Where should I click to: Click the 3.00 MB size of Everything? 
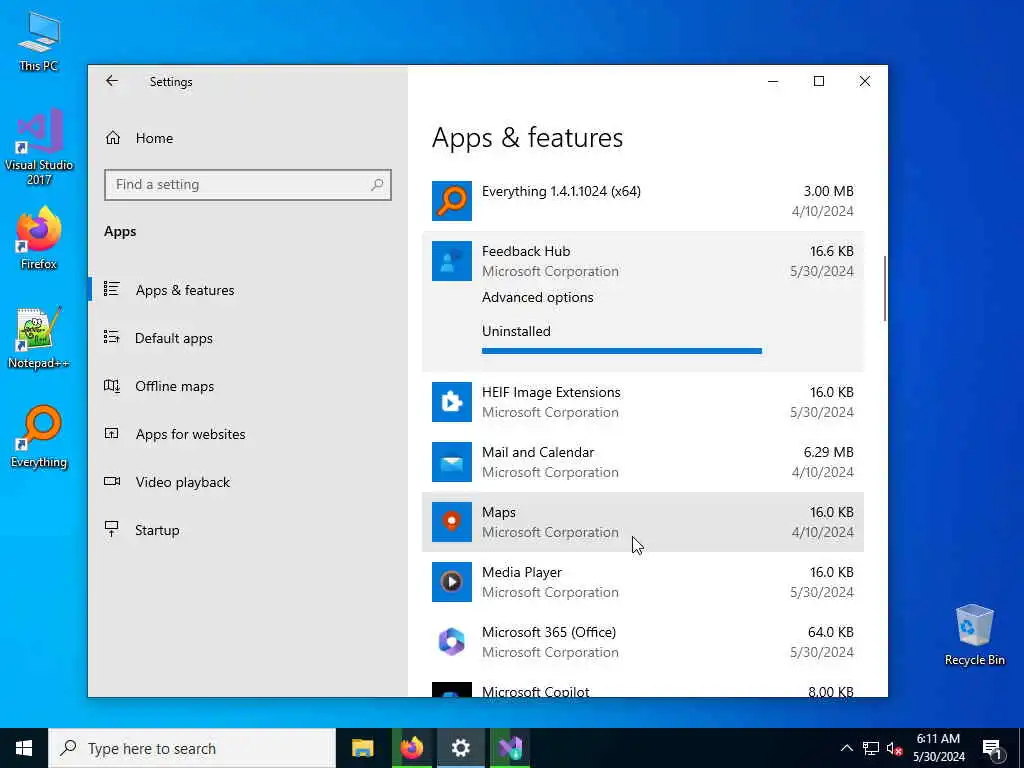point(828,191)
